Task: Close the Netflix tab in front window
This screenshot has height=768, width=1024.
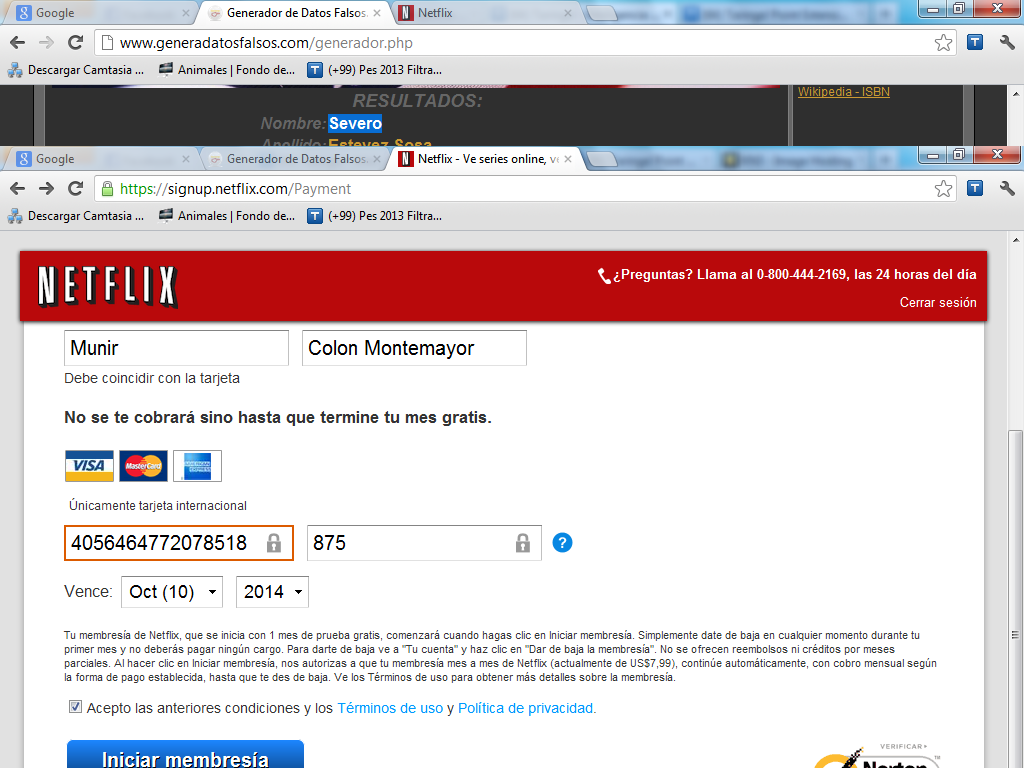Action: (568, 159)
